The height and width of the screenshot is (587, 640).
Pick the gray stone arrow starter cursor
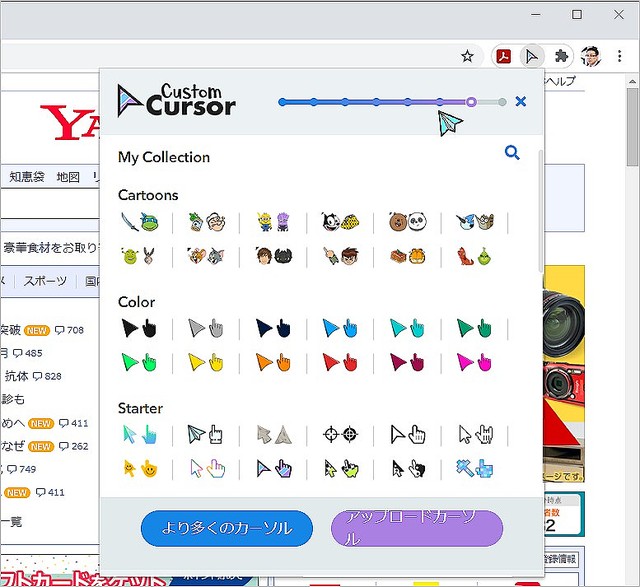pos(274,435)
